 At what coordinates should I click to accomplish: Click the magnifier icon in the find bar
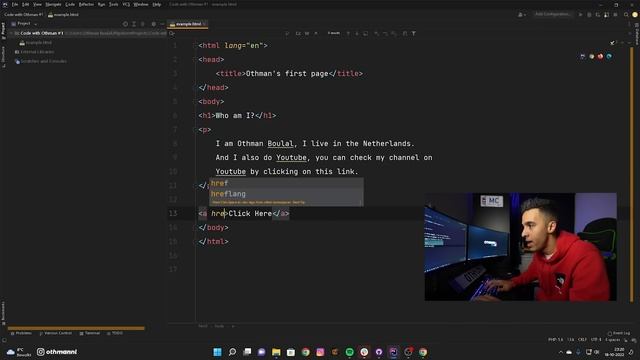tap(172, 33)
